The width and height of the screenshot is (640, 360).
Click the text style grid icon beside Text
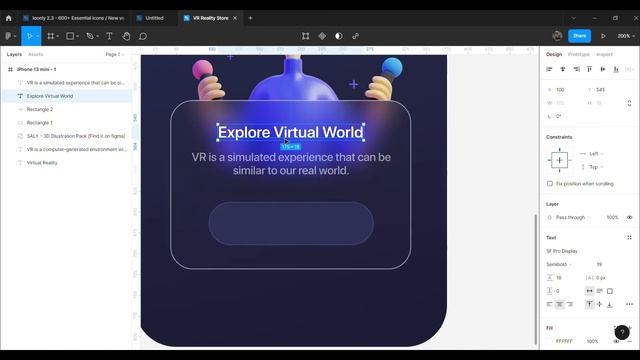tap(629, 238)
